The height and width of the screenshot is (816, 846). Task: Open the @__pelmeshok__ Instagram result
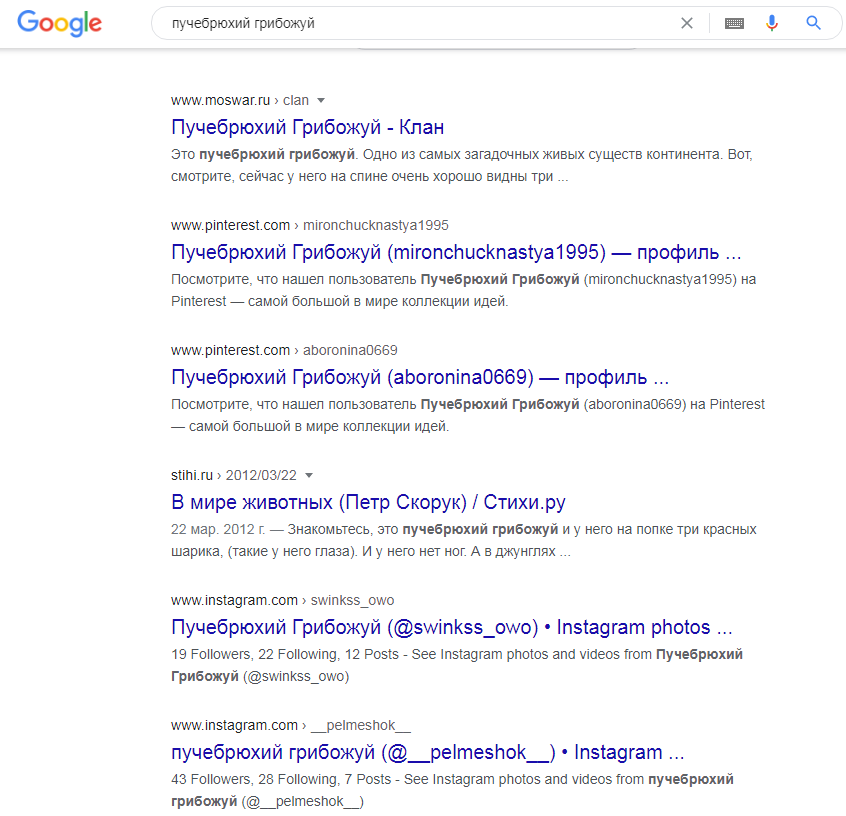click(x=427, y=752)
